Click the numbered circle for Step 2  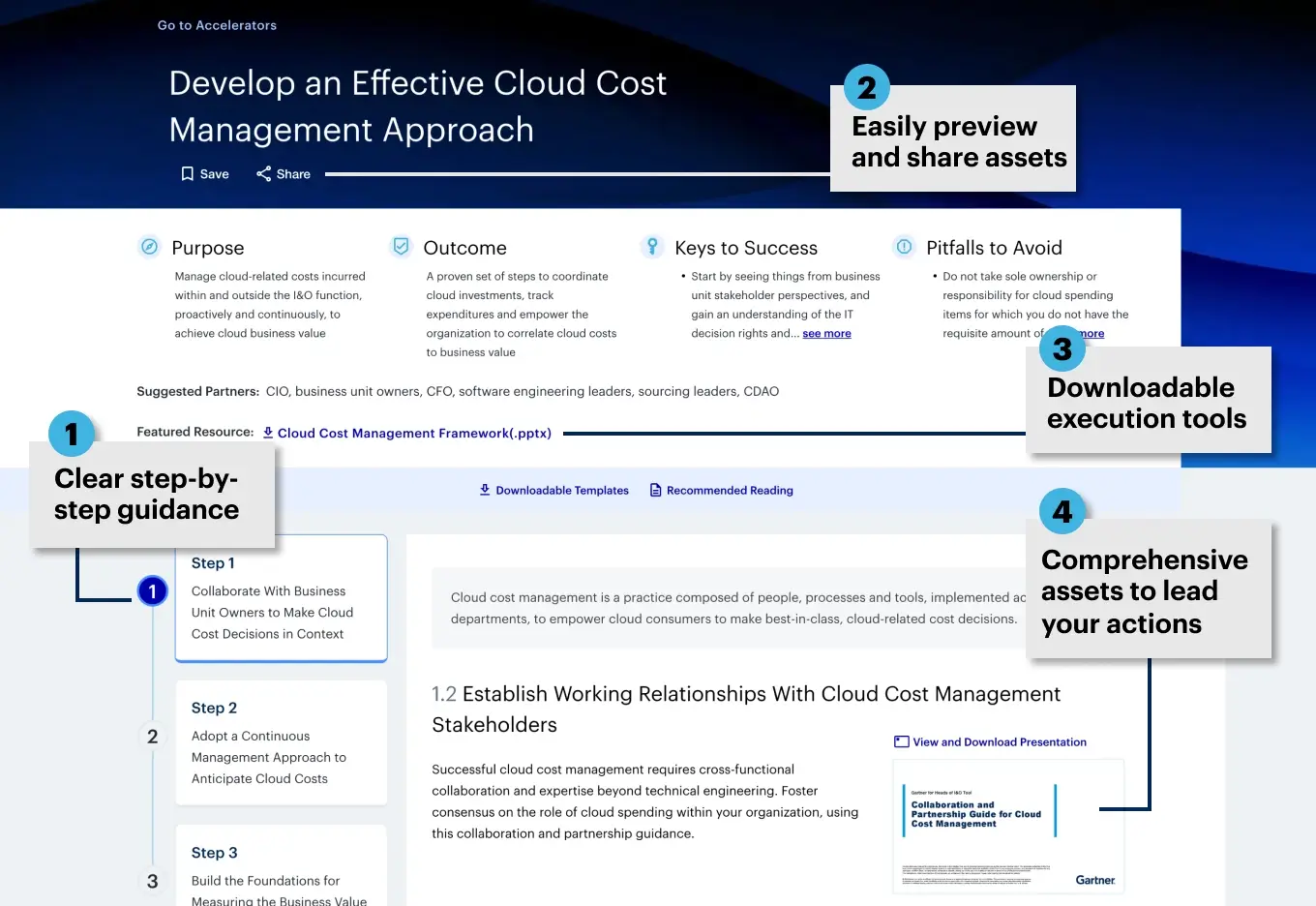152,737
